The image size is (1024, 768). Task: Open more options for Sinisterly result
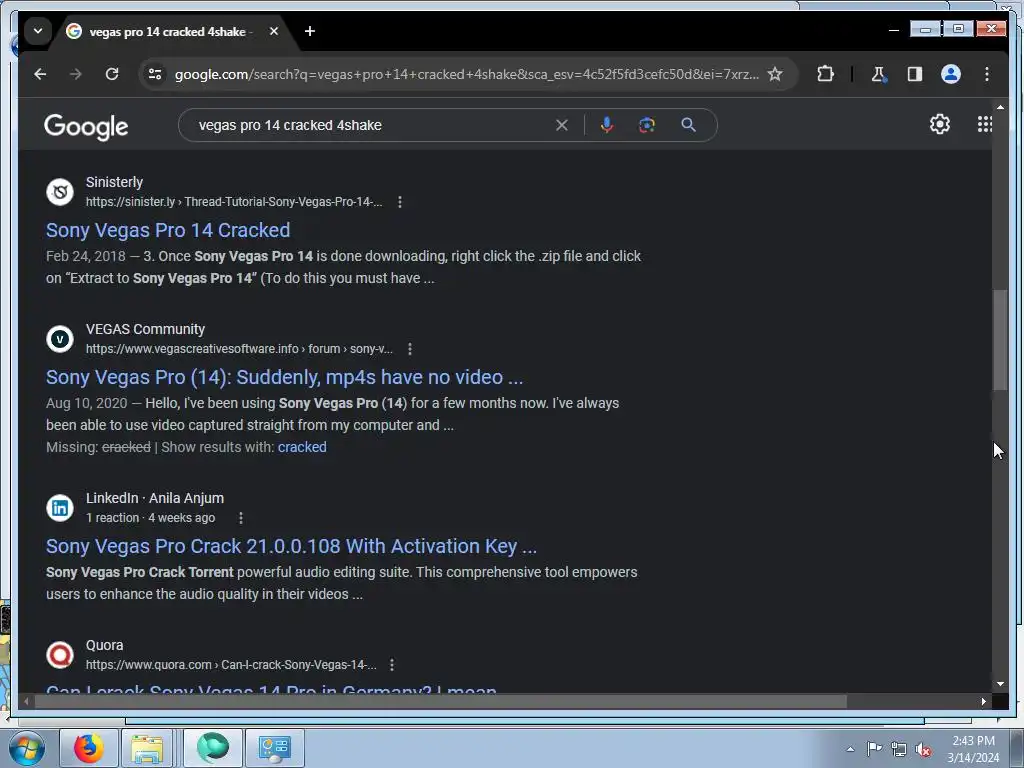pyautogui.click(x=400, y=202)
